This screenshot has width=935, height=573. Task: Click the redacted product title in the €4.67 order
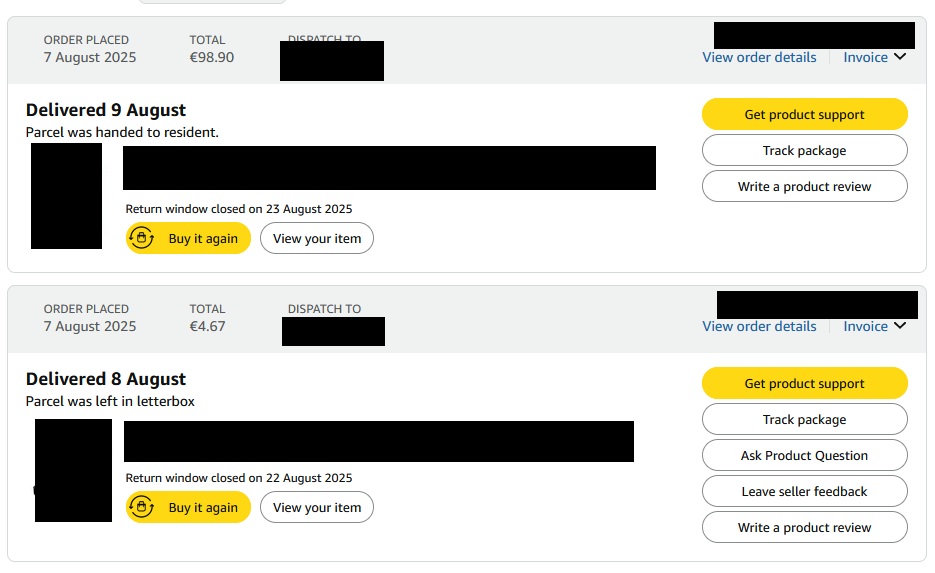click(x=378, y=441)
